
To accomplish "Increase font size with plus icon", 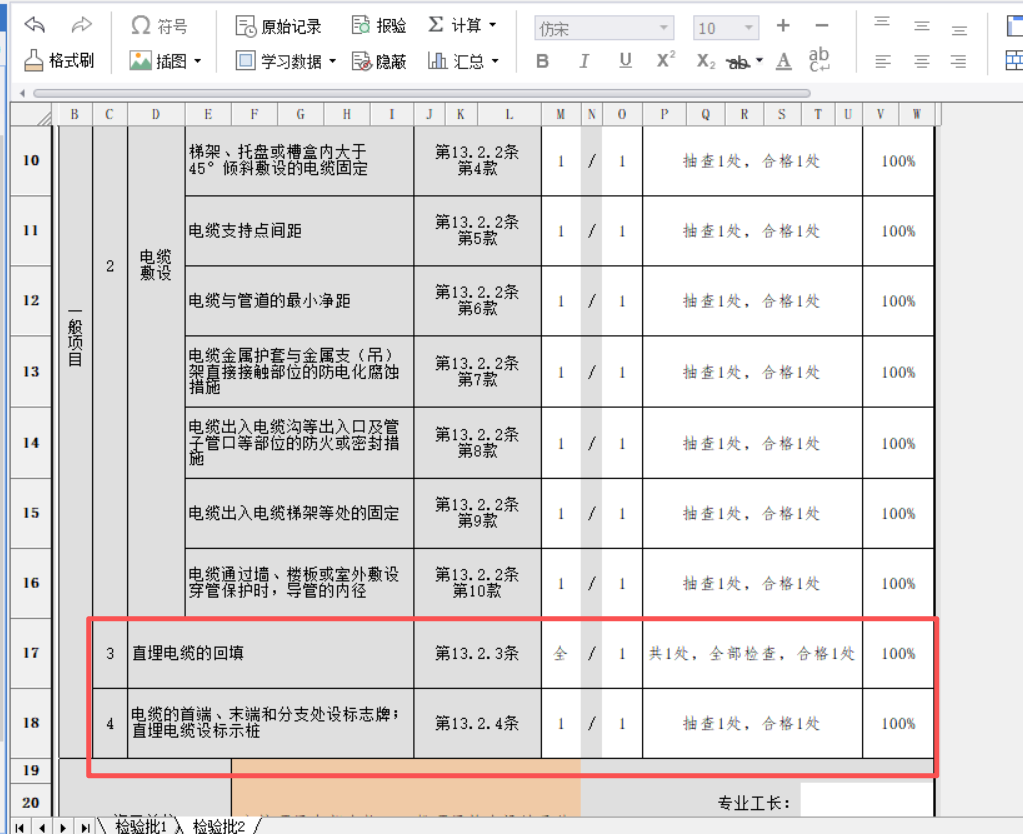I will (x=783, y=26).
